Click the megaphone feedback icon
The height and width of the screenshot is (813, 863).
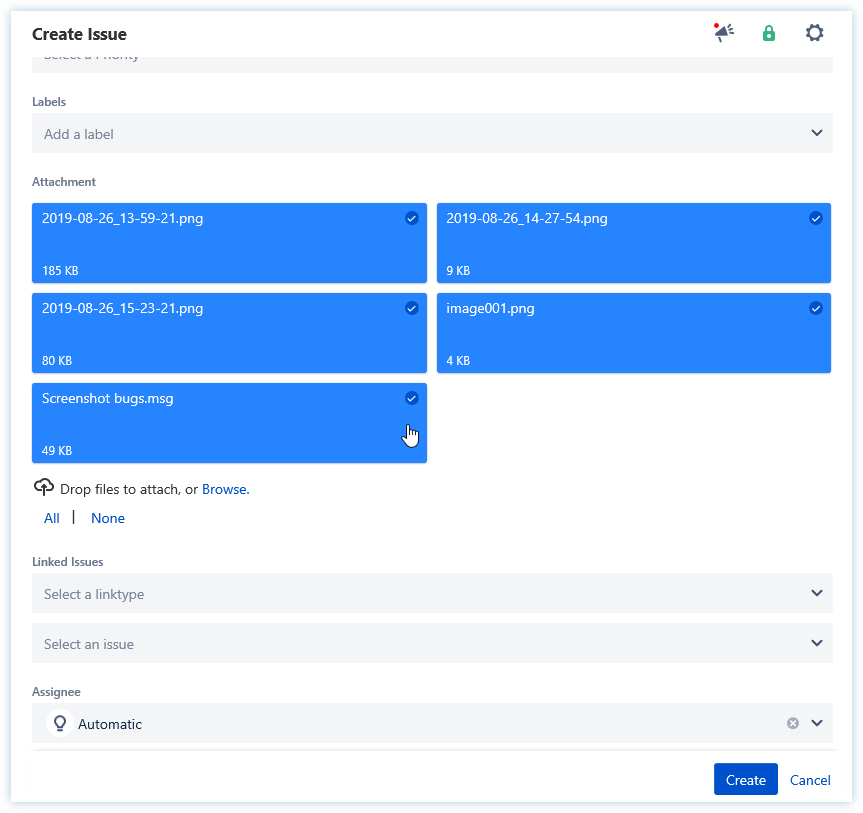[x=724, y=33]
